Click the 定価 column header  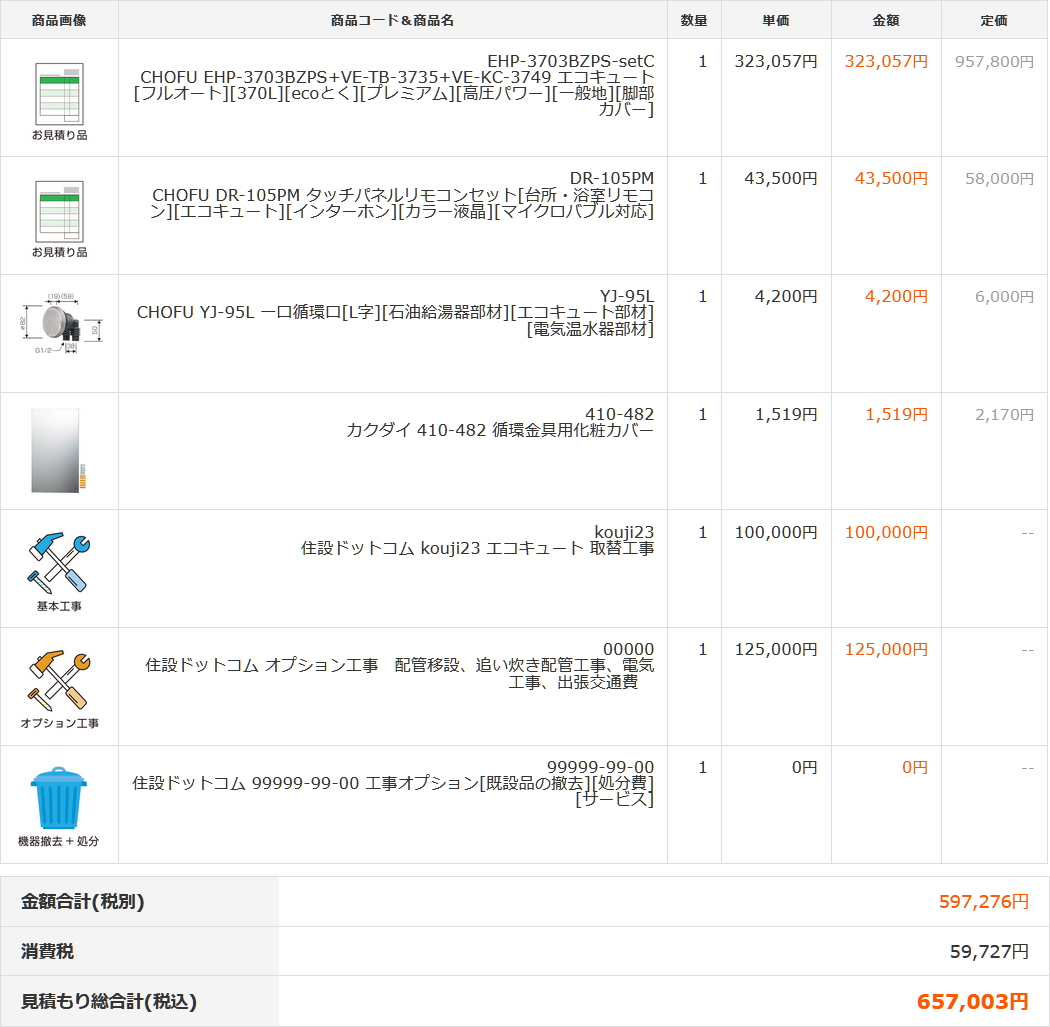[994, 20]
